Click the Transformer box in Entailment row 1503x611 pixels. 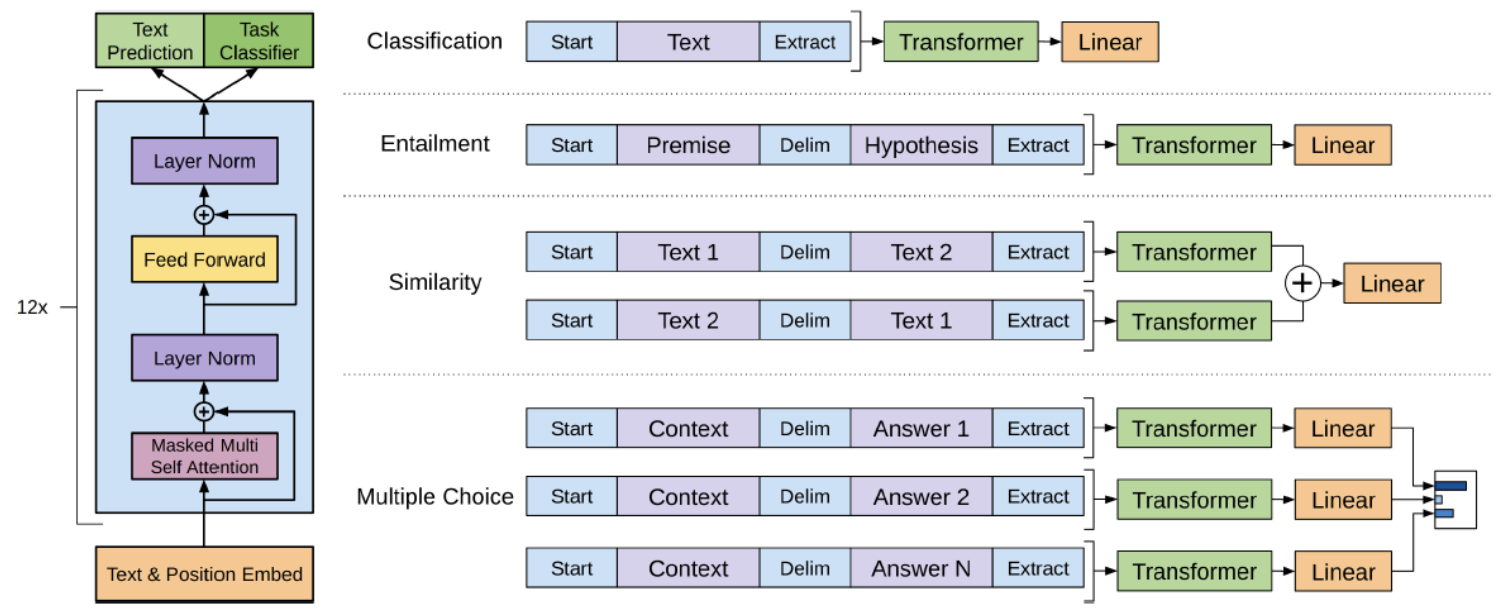[1194, 145]
